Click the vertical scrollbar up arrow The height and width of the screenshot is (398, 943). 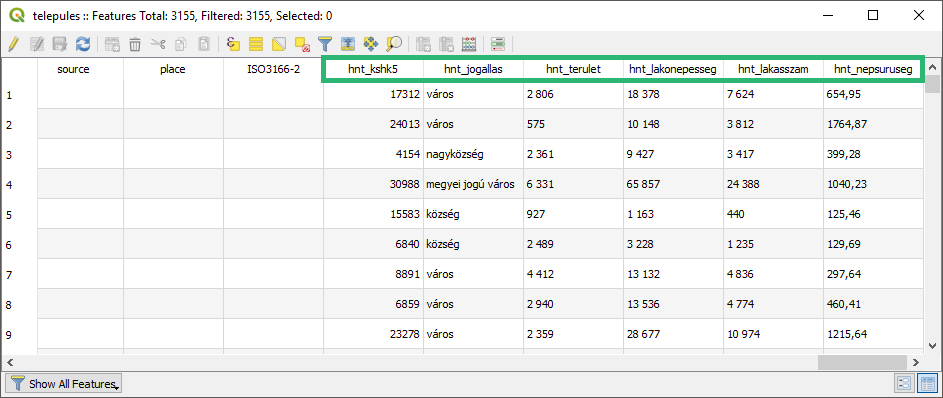tap(932, 67)
